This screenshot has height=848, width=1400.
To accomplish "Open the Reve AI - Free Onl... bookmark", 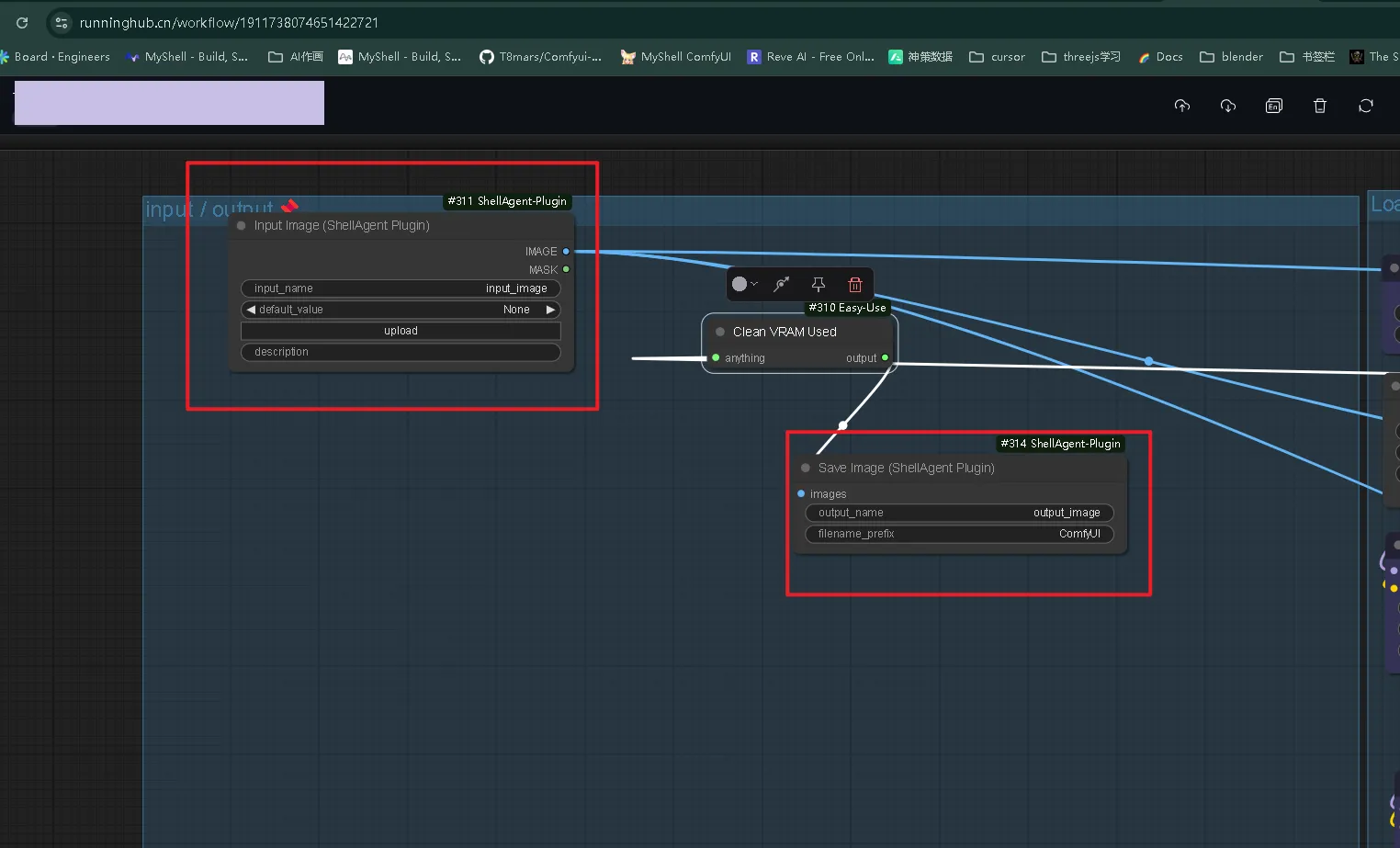I will pyautogui.click(x=810, y=57).
